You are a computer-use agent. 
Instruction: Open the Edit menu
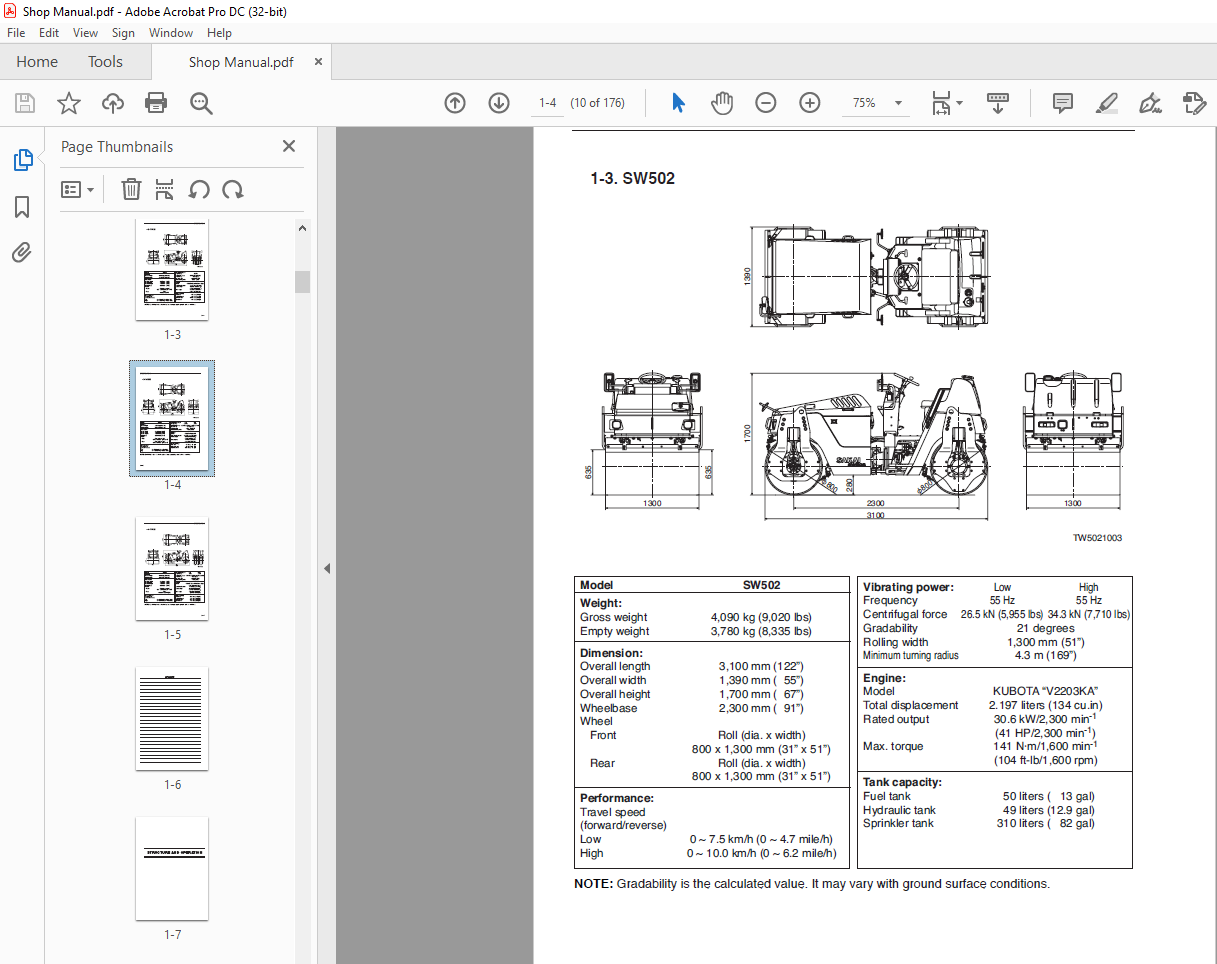[49, 33]
